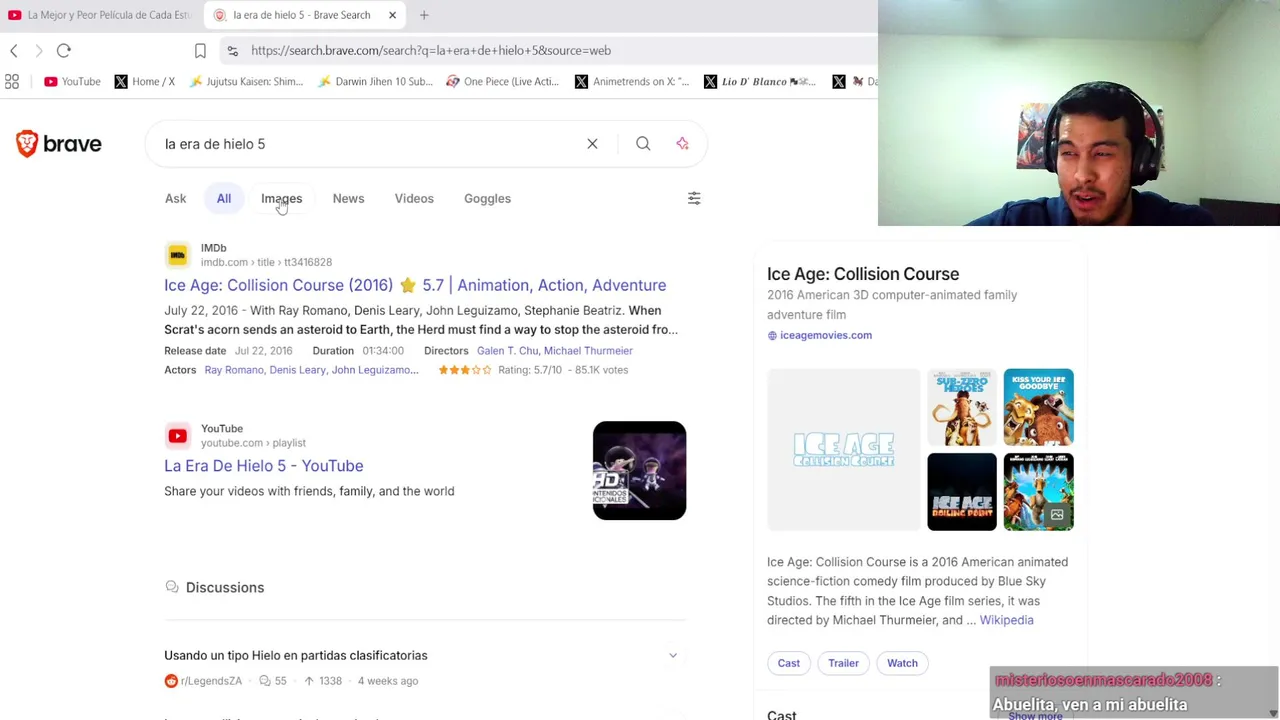Screen dimensions: 1280x720
Task: Open the Kiss Your Ice Goodbye poster
Action: (x=1038, y=407)
